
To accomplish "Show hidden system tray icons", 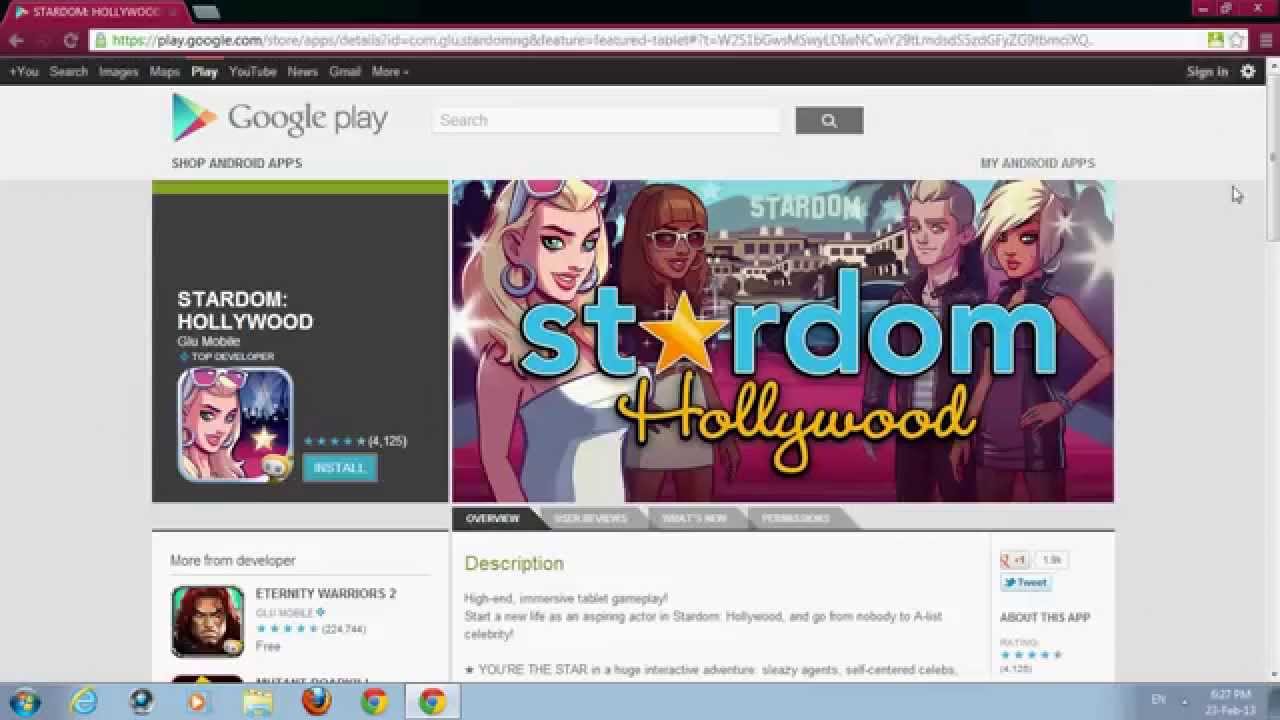I will 1185,701.
